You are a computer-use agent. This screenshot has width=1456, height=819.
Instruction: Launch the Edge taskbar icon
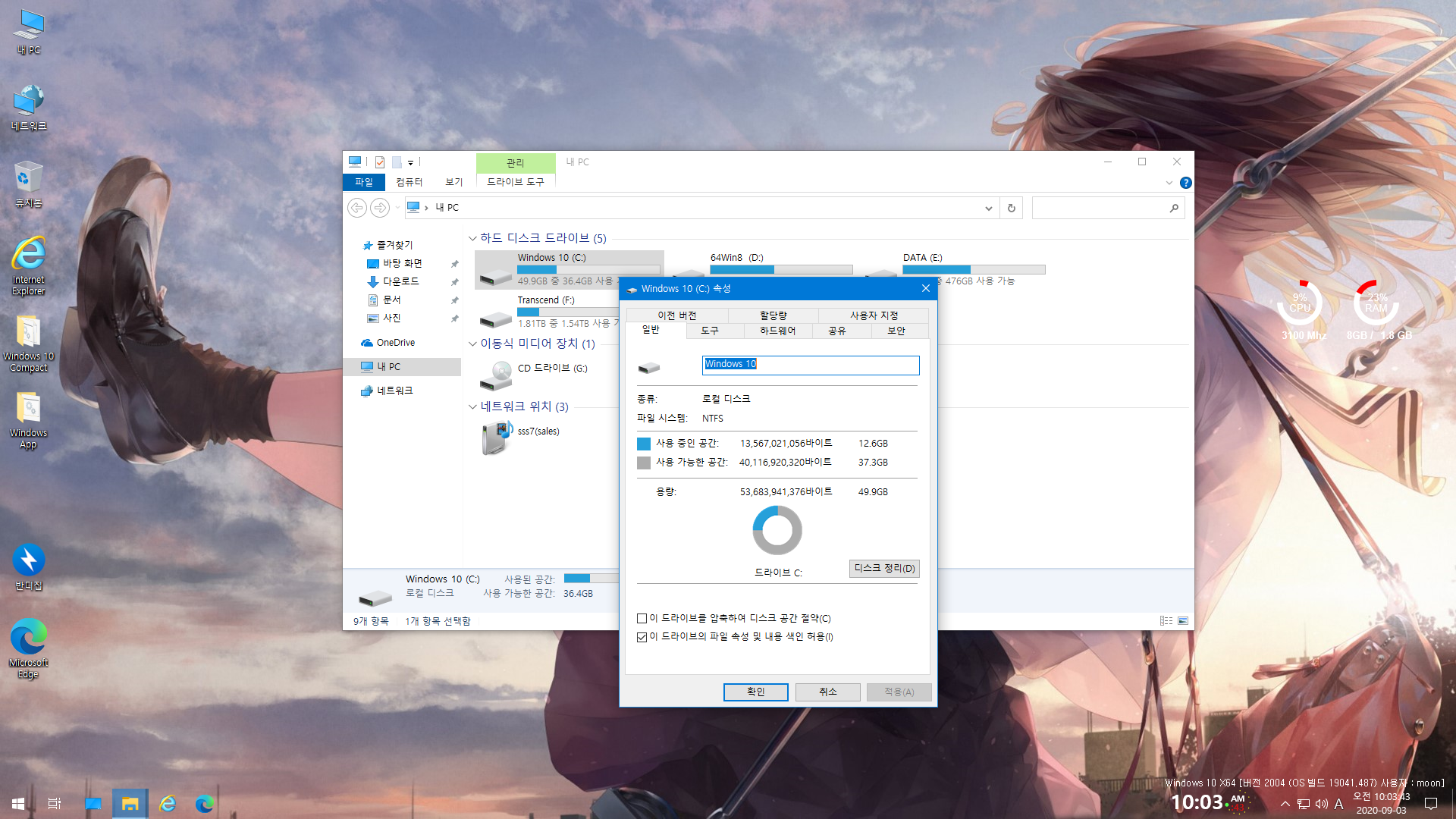tap(204, 804)
